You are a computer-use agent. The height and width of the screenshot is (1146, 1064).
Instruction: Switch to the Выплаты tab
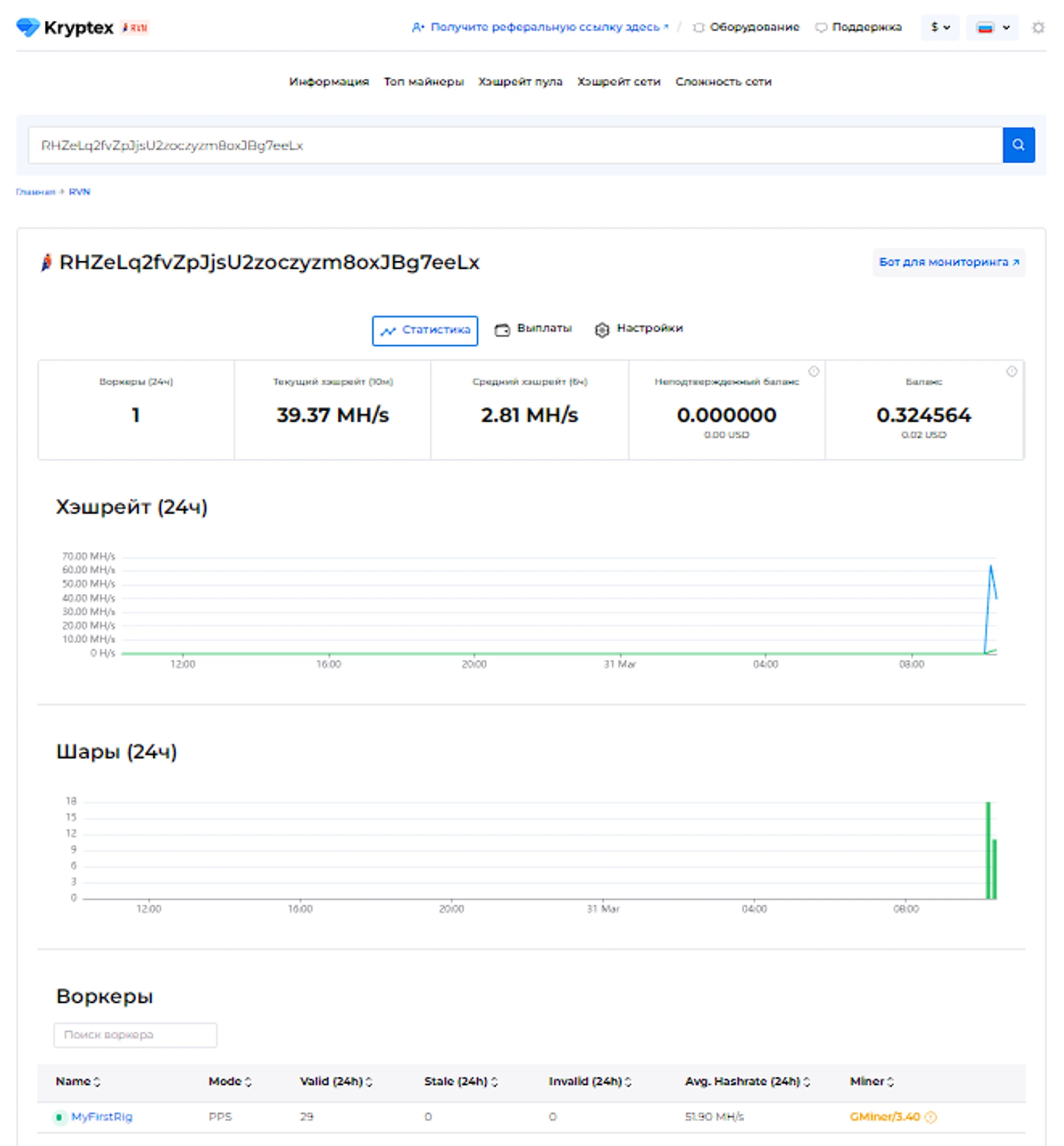[x=533, y=329]
